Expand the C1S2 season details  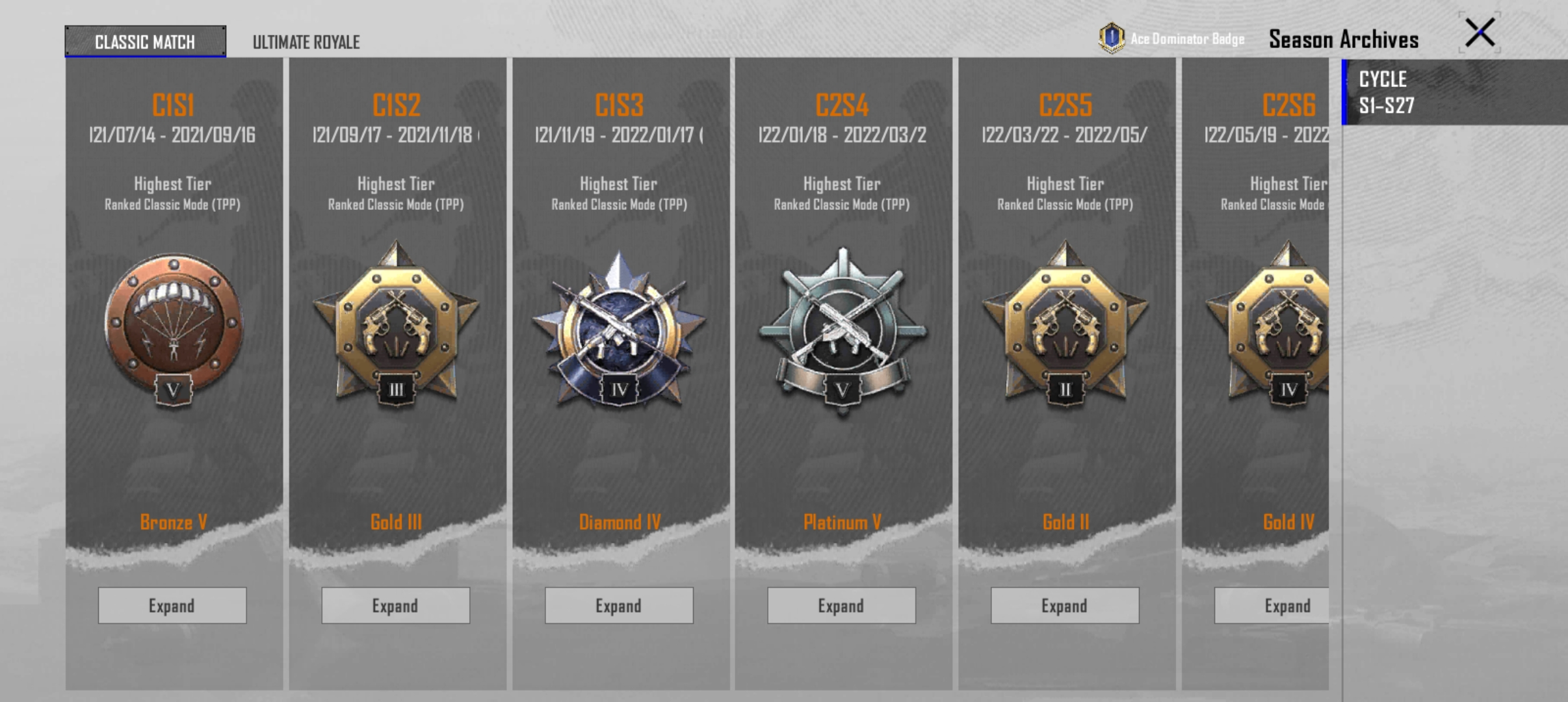point(395,606)
